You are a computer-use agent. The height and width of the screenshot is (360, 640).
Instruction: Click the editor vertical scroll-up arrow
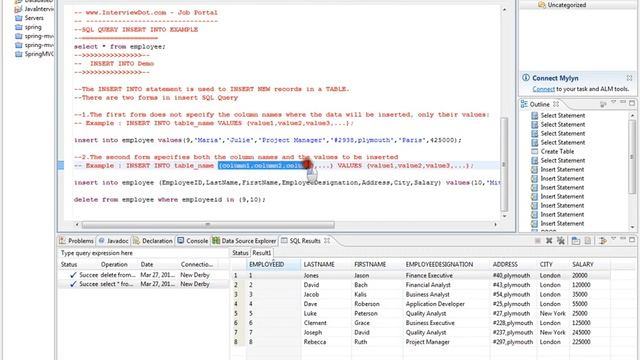504,9
